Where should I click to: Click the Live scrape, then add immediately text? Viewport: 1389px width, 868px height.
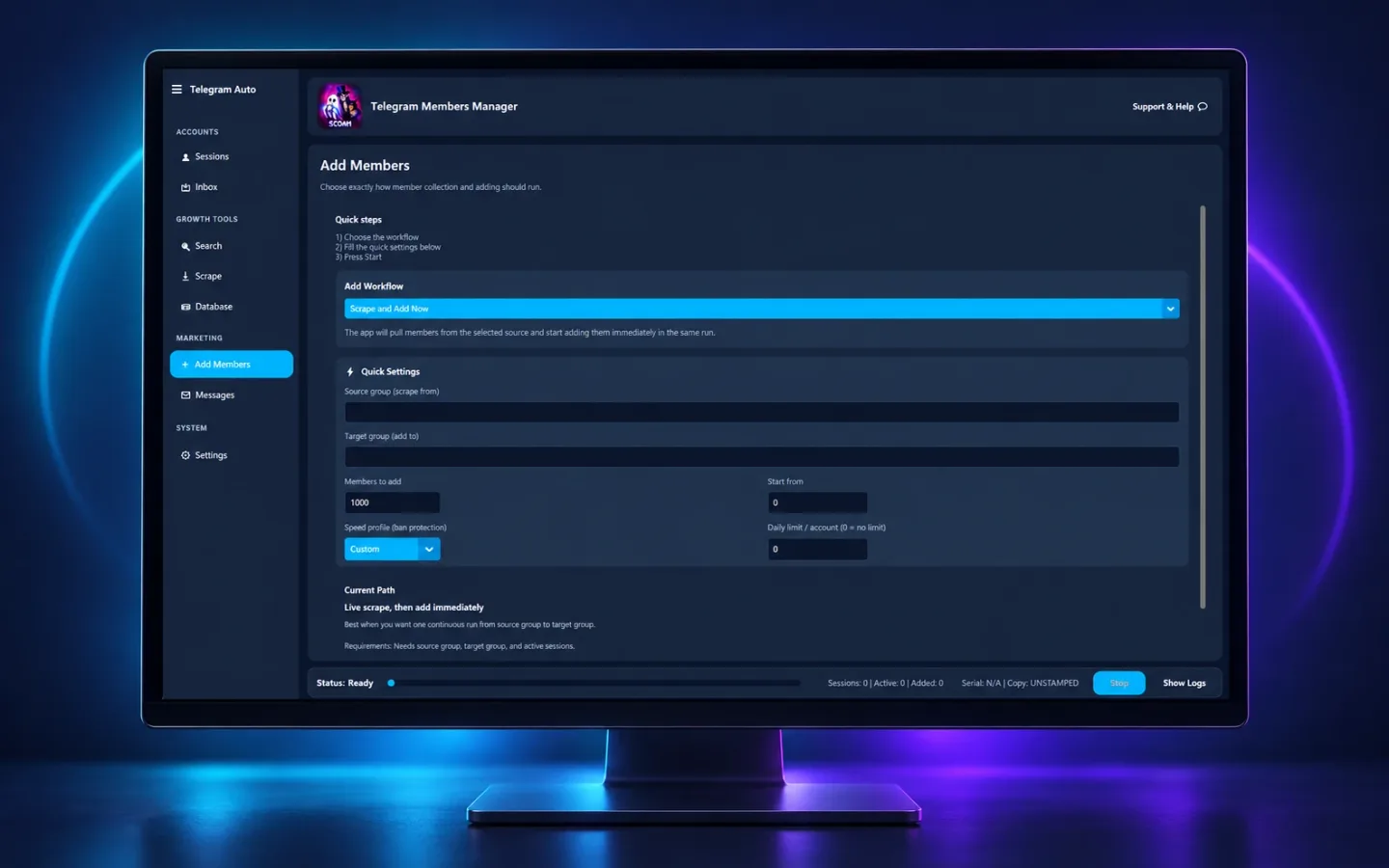(x=414, y=608)
